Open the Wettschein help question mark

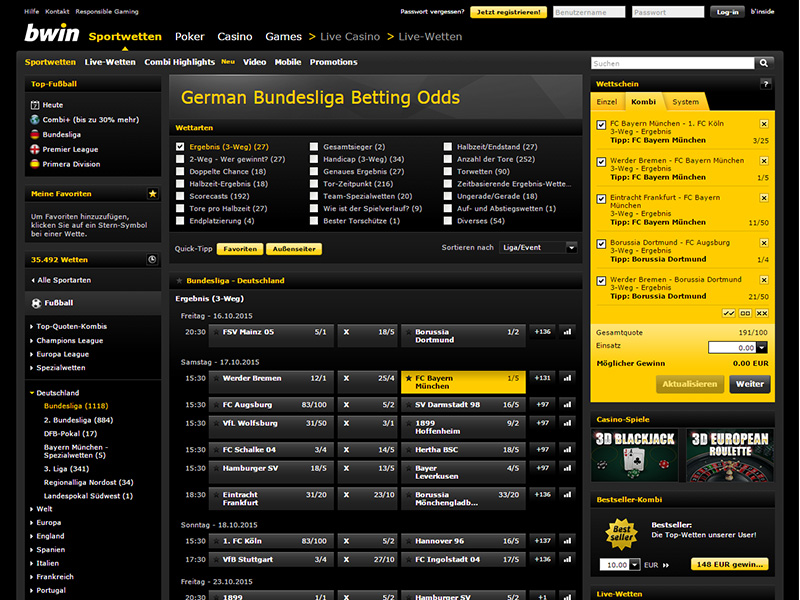click(765, 84)
